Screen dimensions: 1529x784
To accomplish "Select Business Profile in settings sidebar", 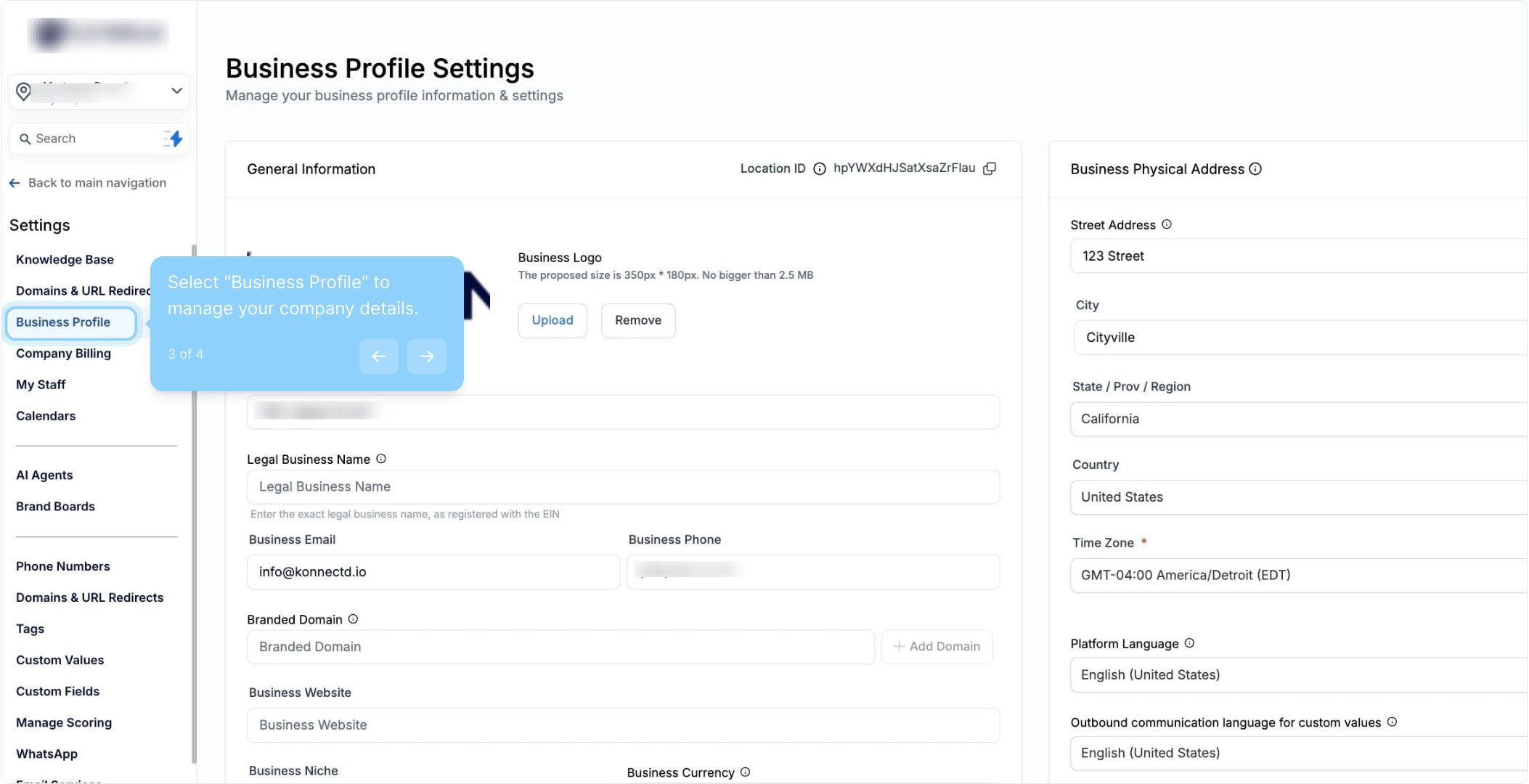I will click(63, 322).
